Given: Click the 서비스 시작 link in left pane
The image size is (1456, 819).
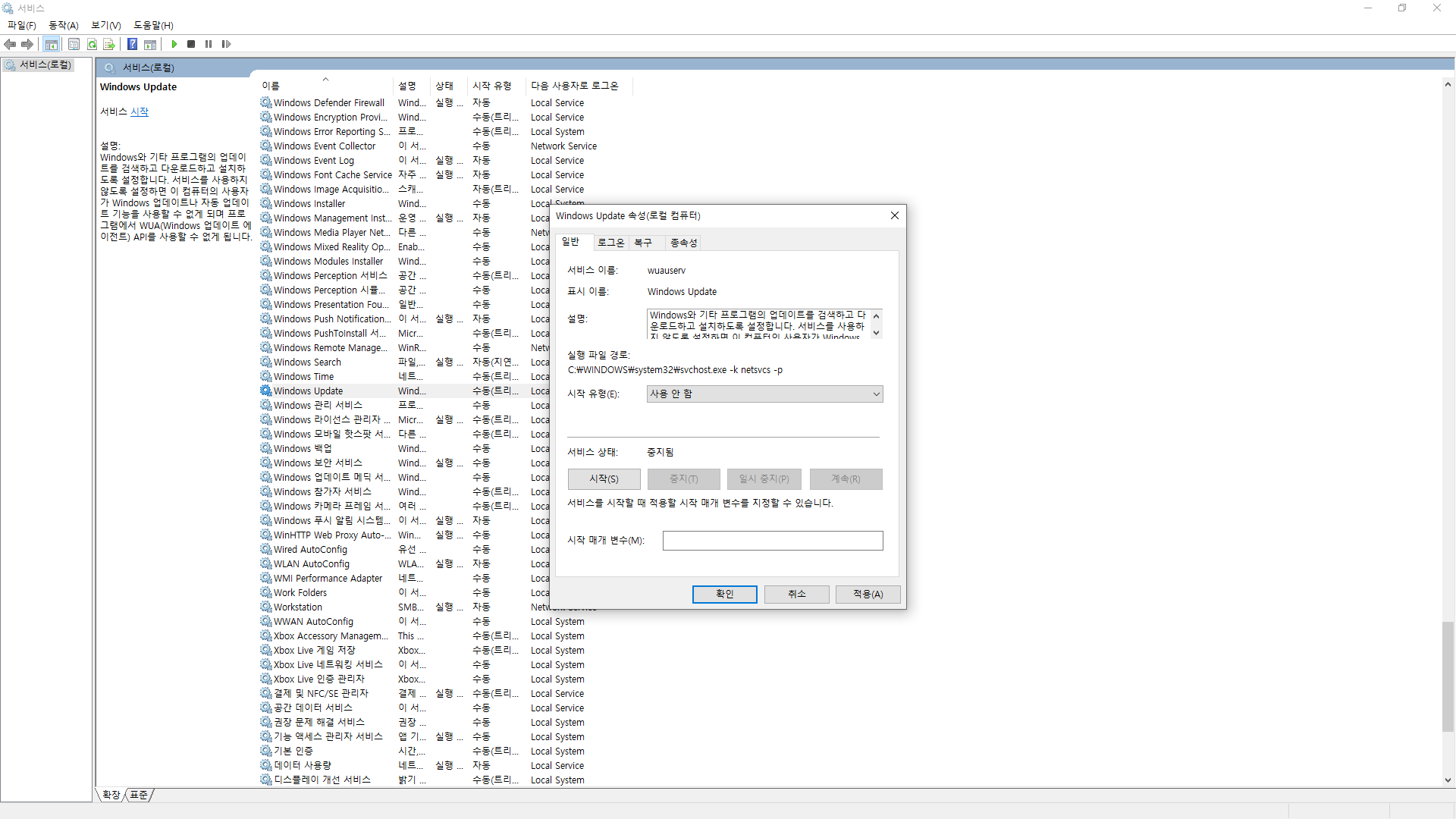Looking at the screenshot, I should click(140, 111).
